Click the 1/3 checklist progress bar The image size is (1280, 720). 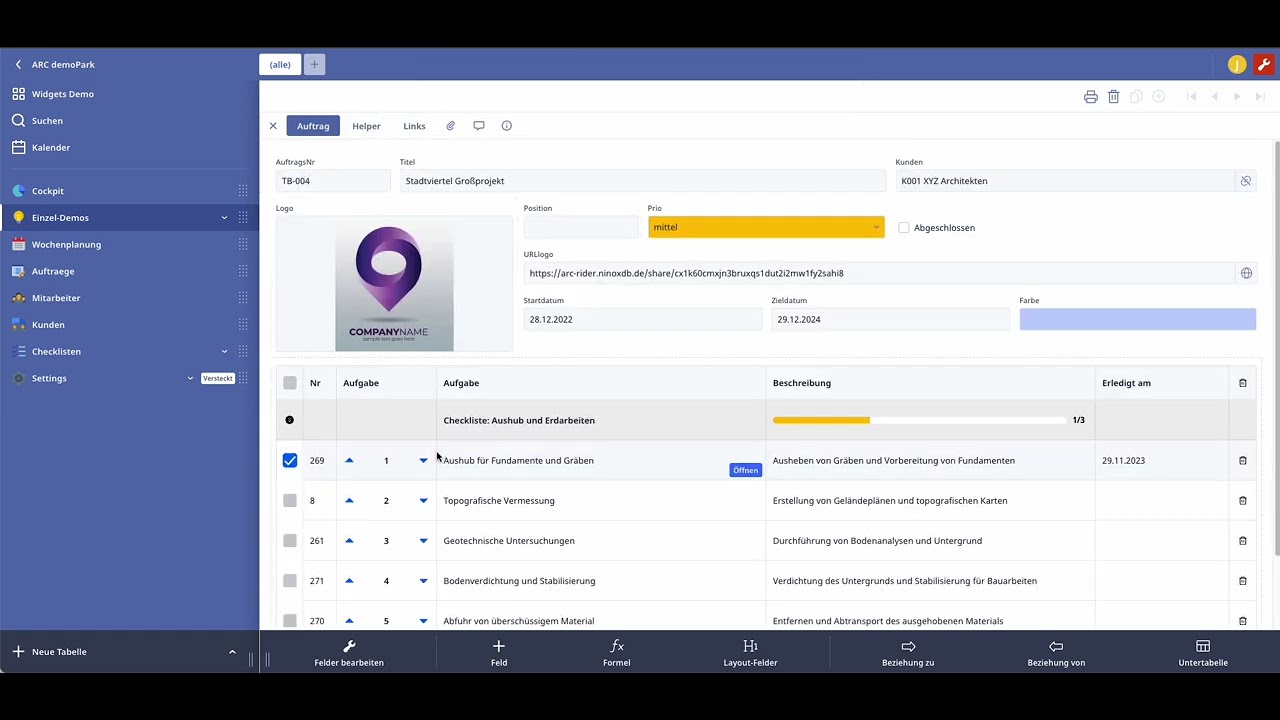[x=919, y=420]
